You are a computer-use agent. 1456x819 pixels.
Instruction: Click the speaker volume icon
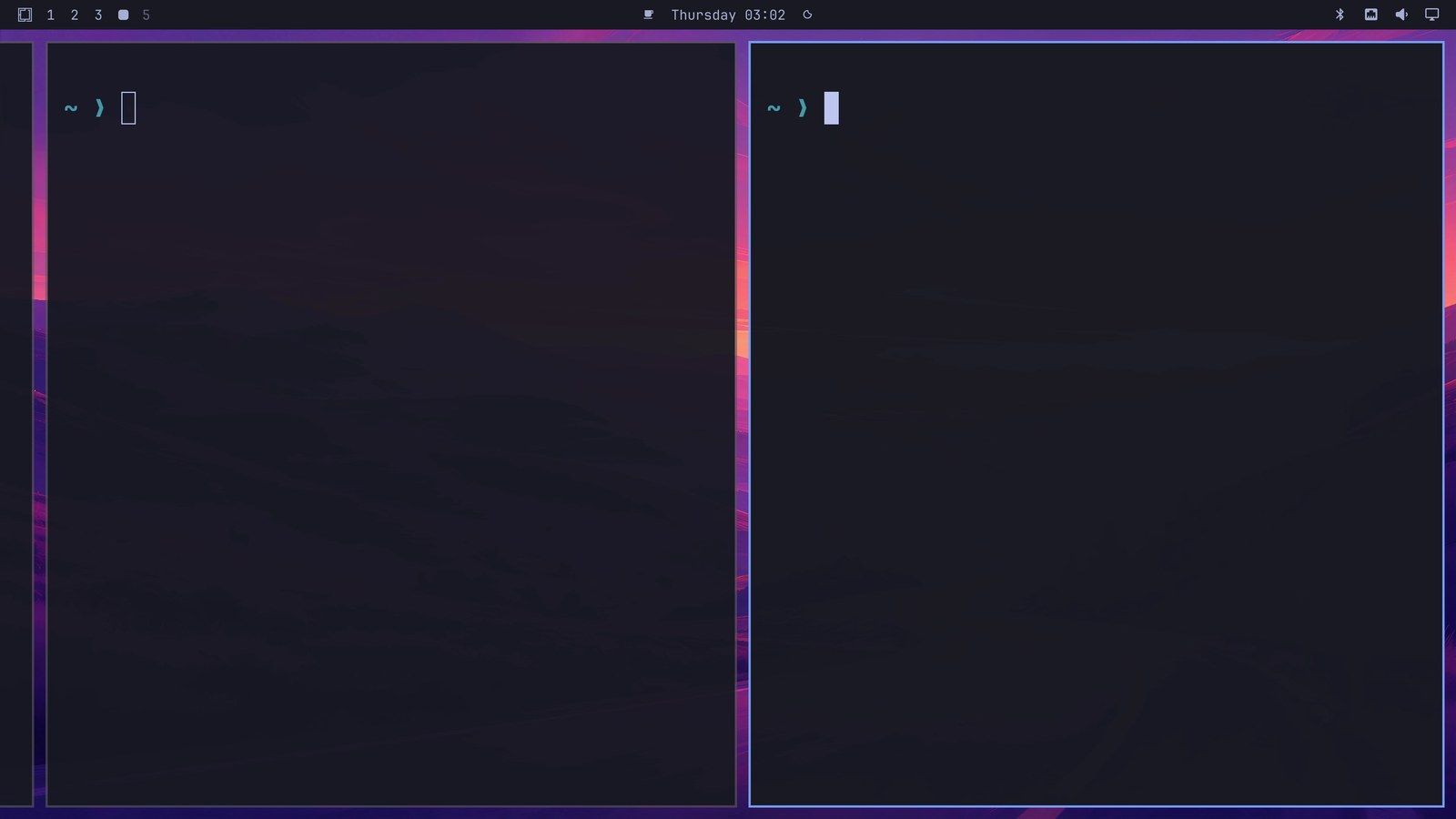coord(1401,15)
